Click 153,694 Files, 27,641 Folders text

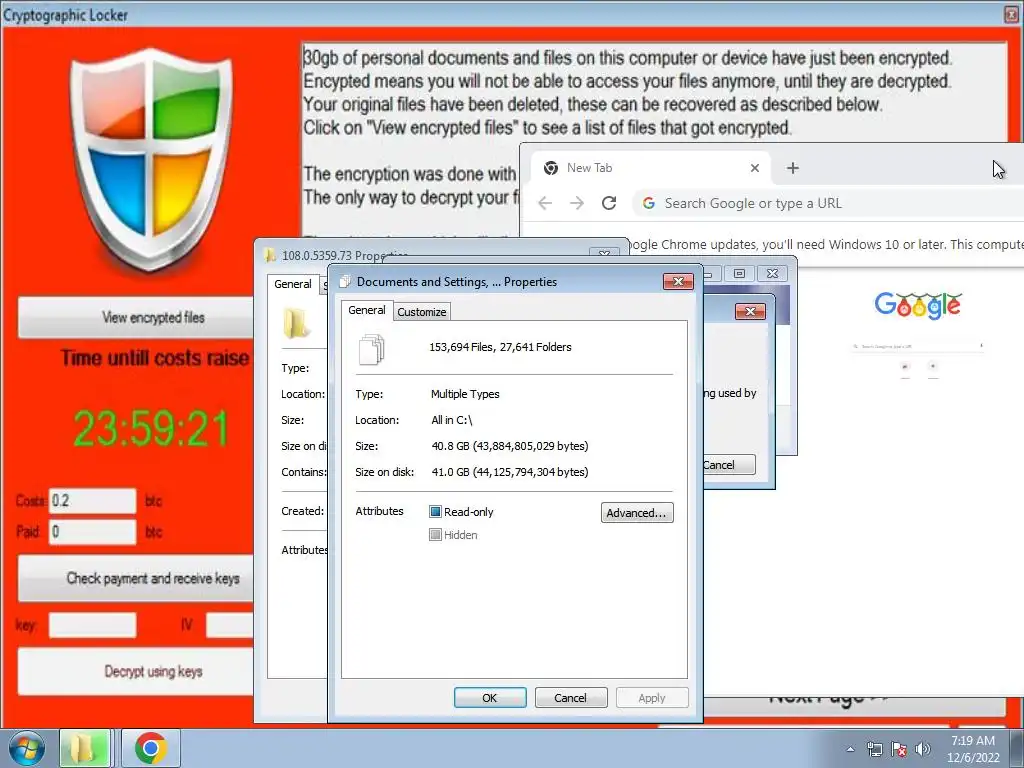pyautogui.click(x=500, y=347)
